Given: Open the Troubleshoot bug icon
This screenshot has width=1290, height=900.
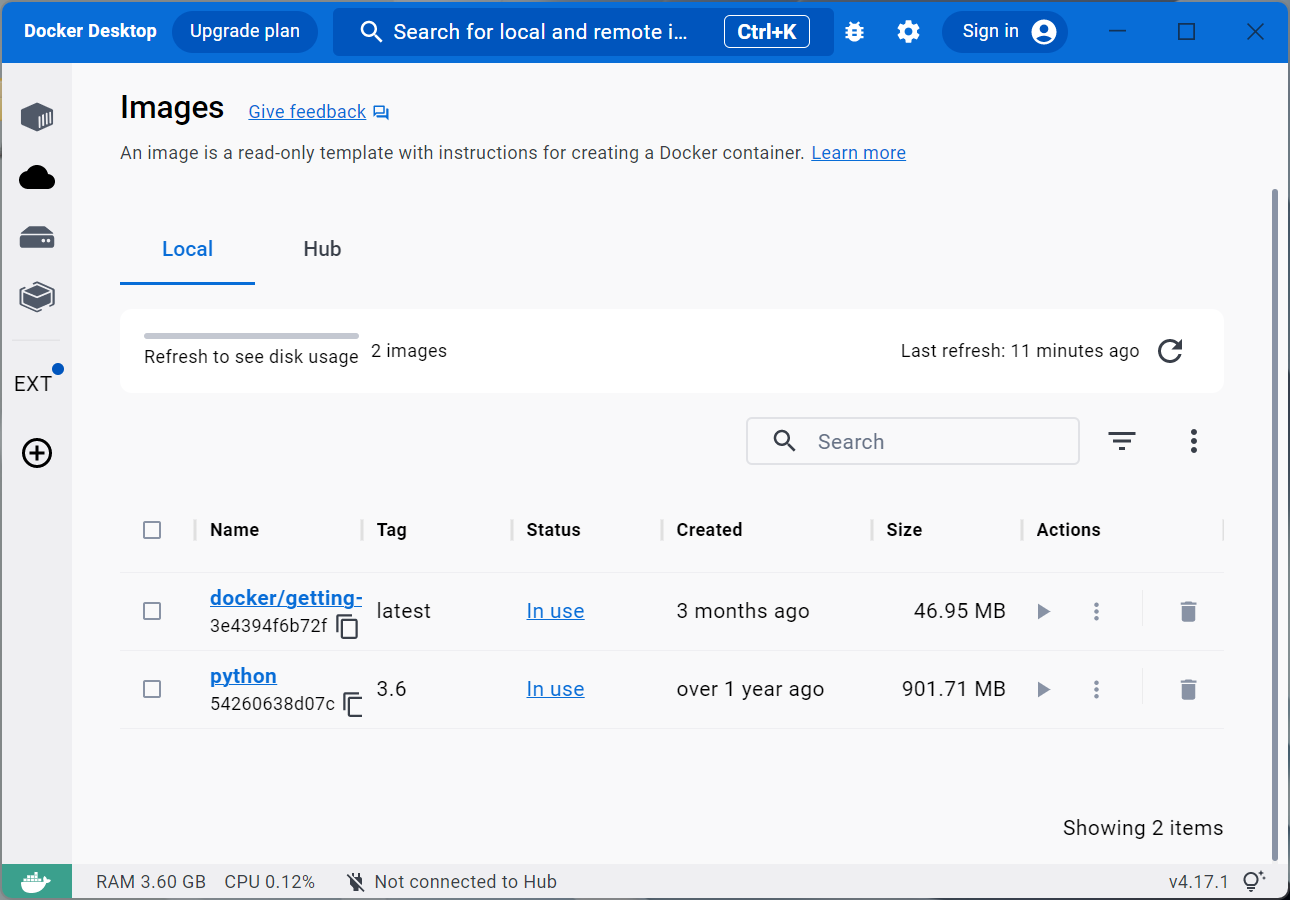Looking at the screenshot, I should 854,32.
